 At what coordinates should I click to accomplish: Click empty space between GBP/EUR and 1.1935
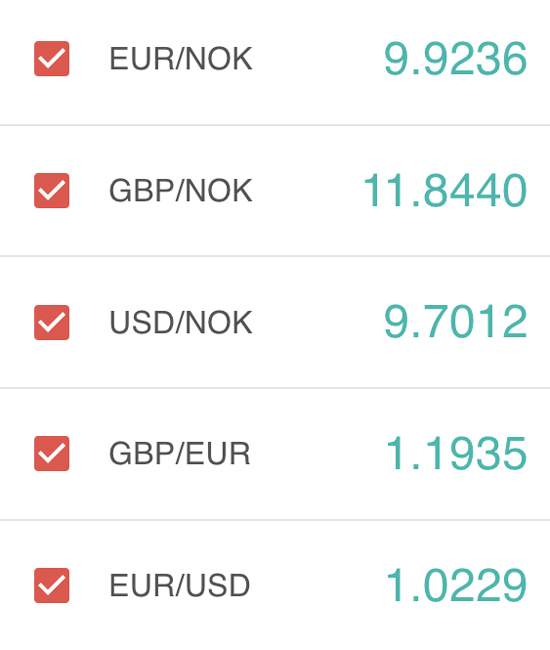[x=318, y=454]
